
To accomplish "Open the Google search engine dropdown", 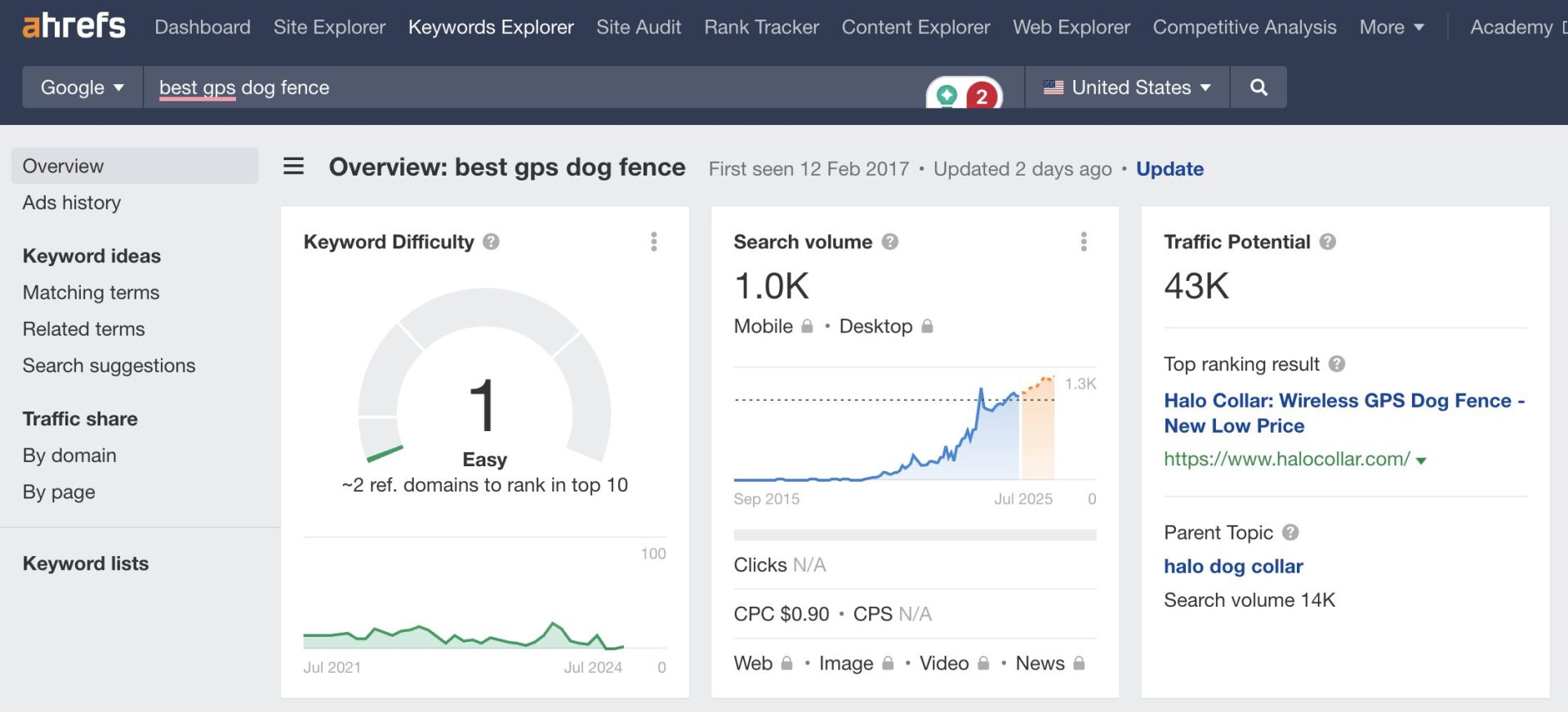I will coord(82,87).
